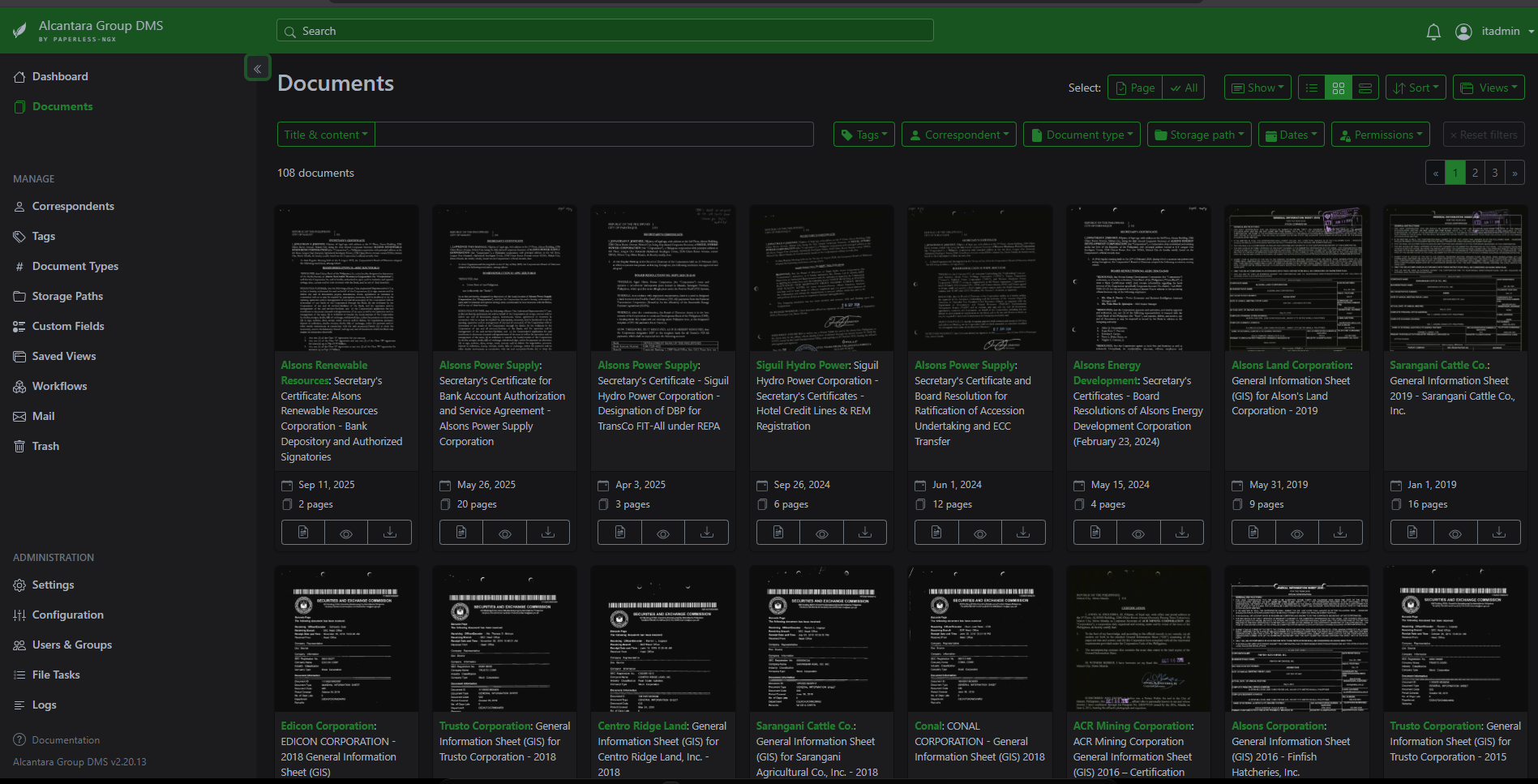The width and height of the screenshot is (1538, 784).
Task: Switch to the large cards view layout
Action: pyautogui.click(x=1365, y=88)
